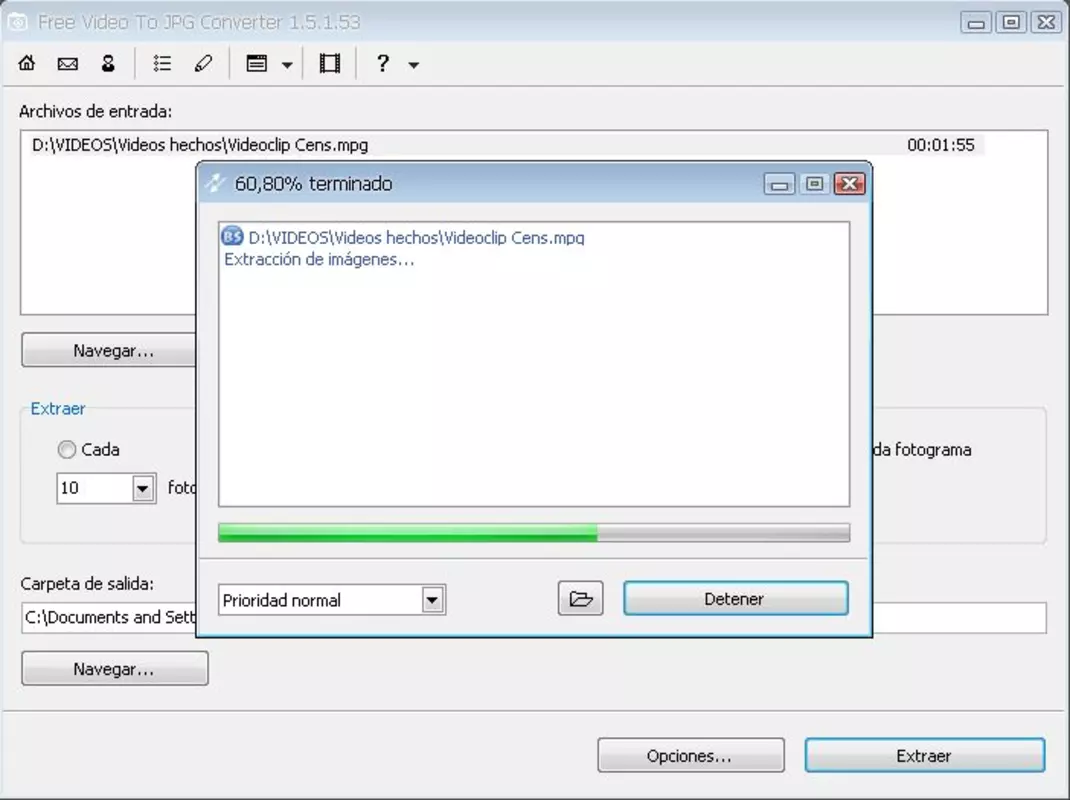
Task: Click Navegar below Carpeta de salida
Action: pos(115,668)
